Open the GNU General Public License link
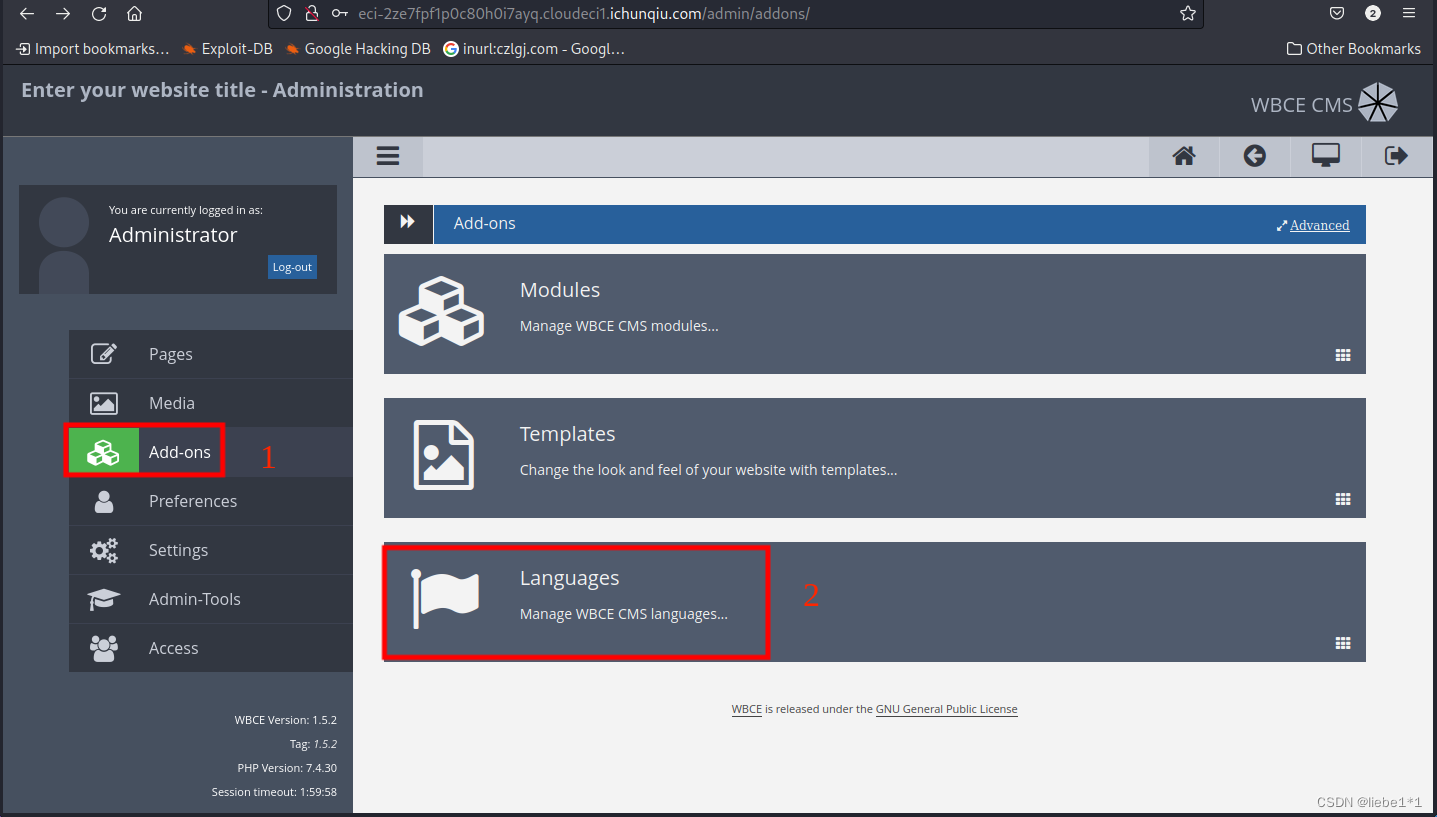Screen dimensions: 1437x817 click(946, 709)
